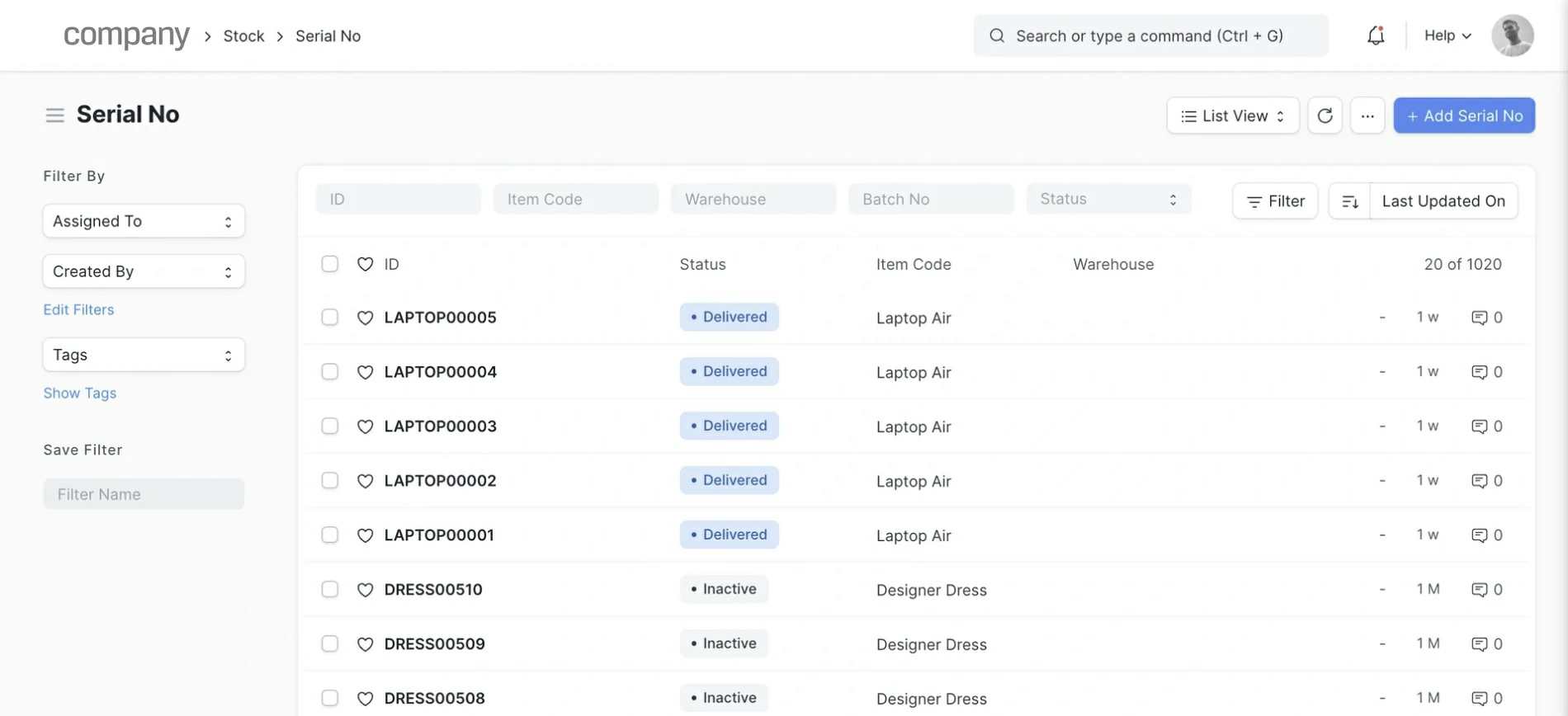
Task: Click the notification bell icon
Action: pos(1375,35)
